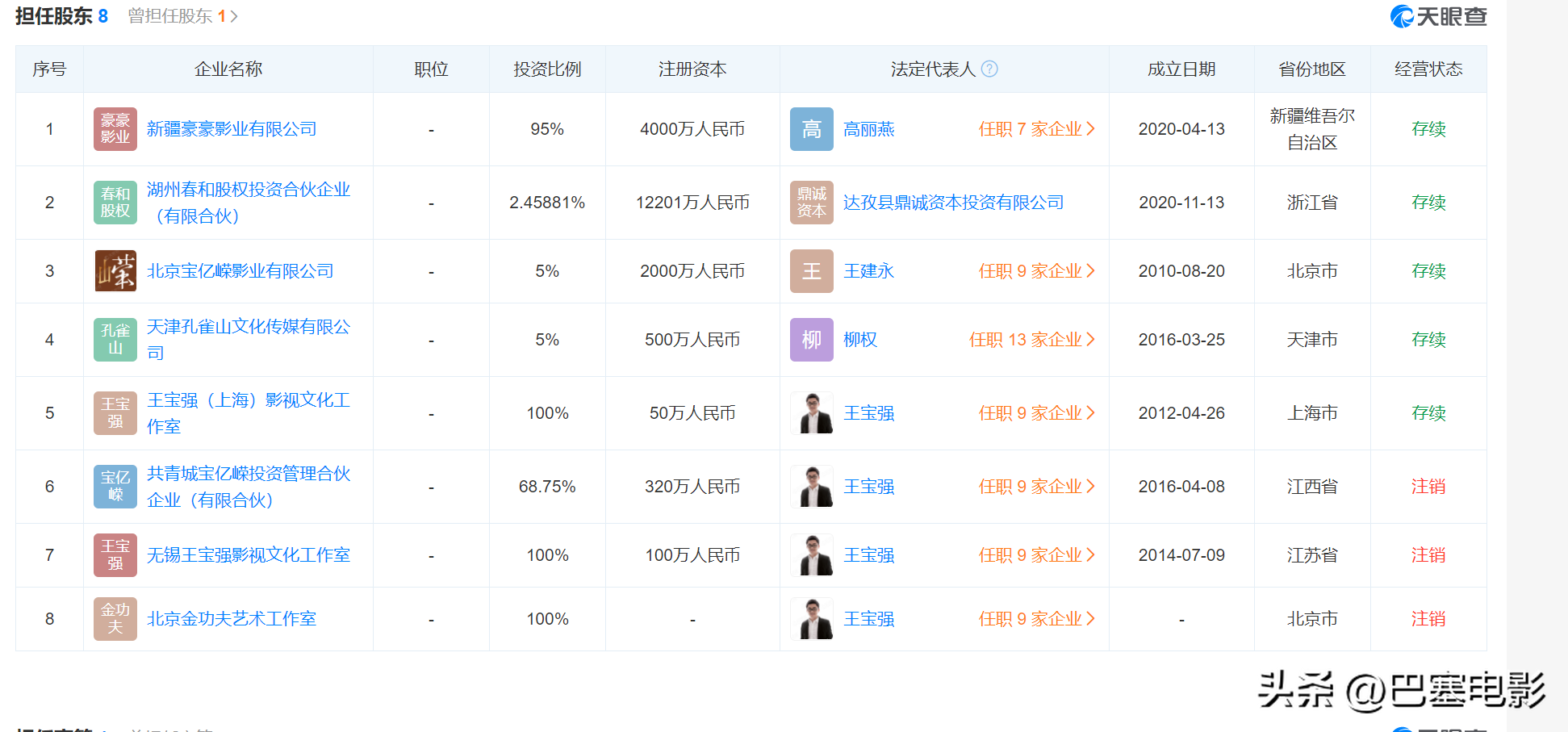Click the 成立日期 column header

[x=1181, y=69]
